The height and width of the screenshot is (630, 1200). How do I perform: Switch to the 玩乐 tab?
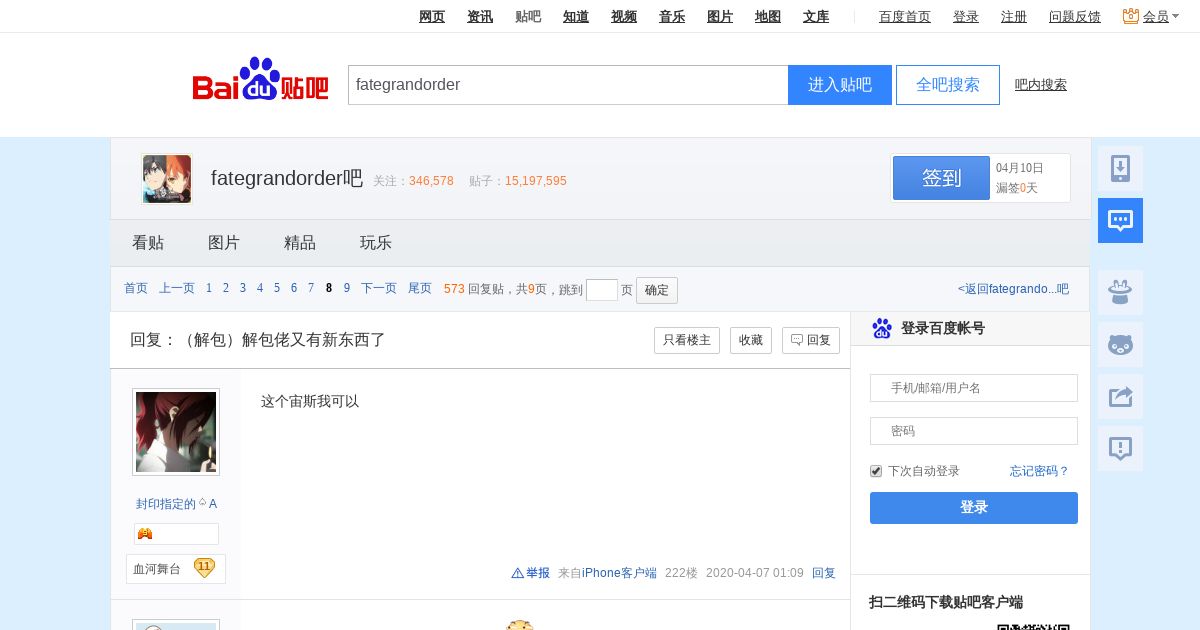(x=376, y=243)
